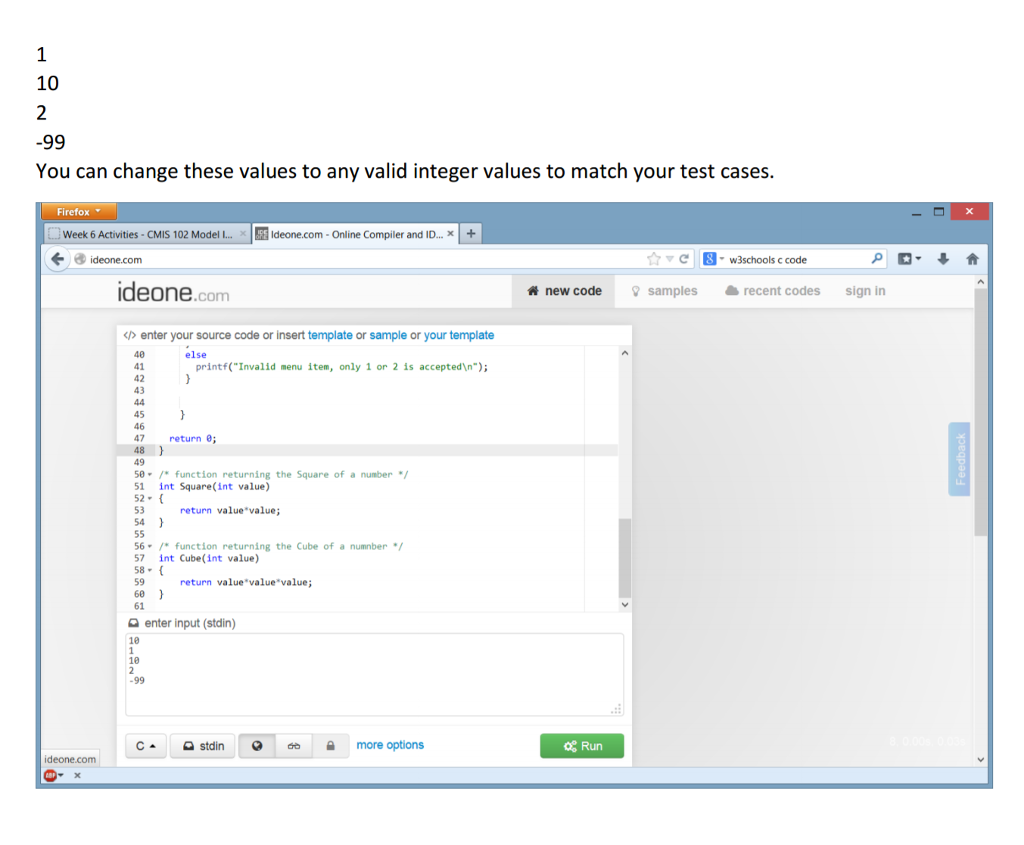Switch to Week 6 Activities tab

(145, 235)
